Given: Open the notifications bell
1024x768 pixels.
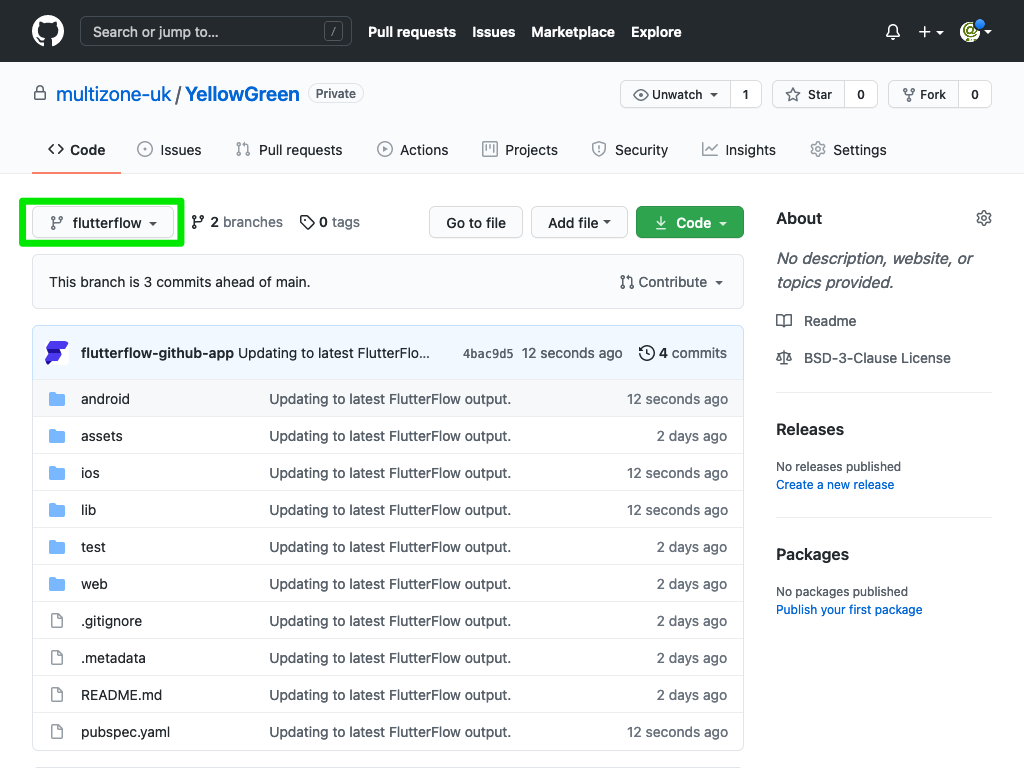Looking at the screenshot, I should coord(893,31).
